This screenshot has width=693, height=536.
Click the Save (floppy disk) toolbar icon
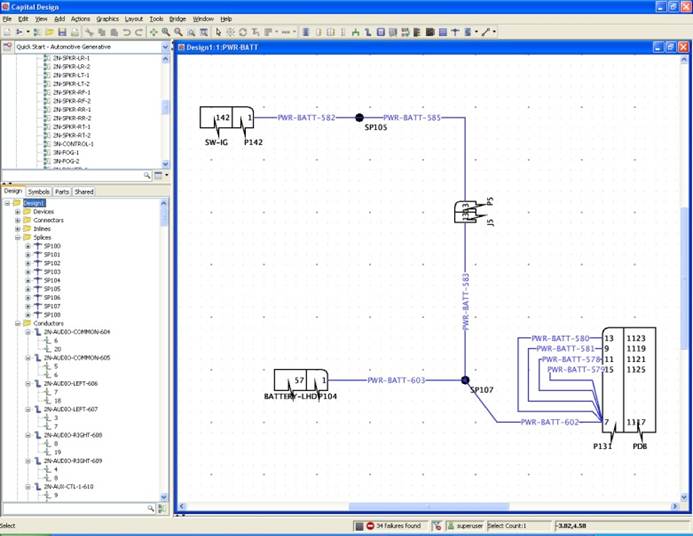[x=62, y=32]
